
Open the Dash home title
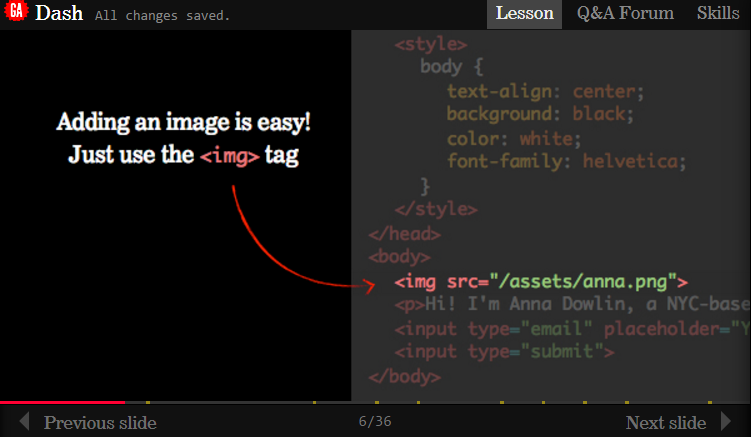tap(59, 13)
